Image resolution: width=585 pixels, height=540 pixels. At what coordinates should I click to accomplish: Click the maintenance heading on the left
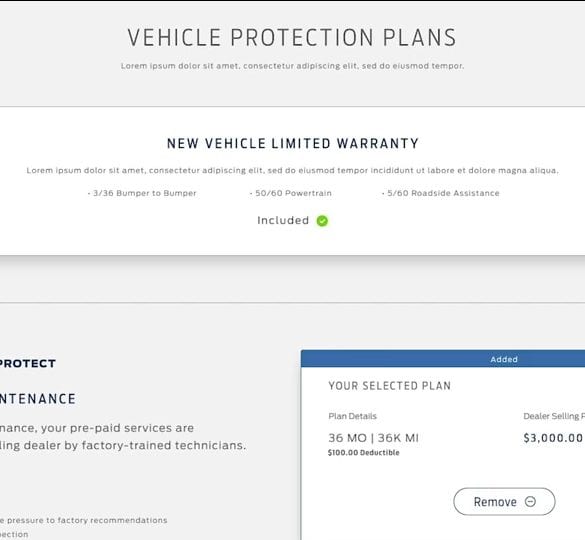point(38,399)
